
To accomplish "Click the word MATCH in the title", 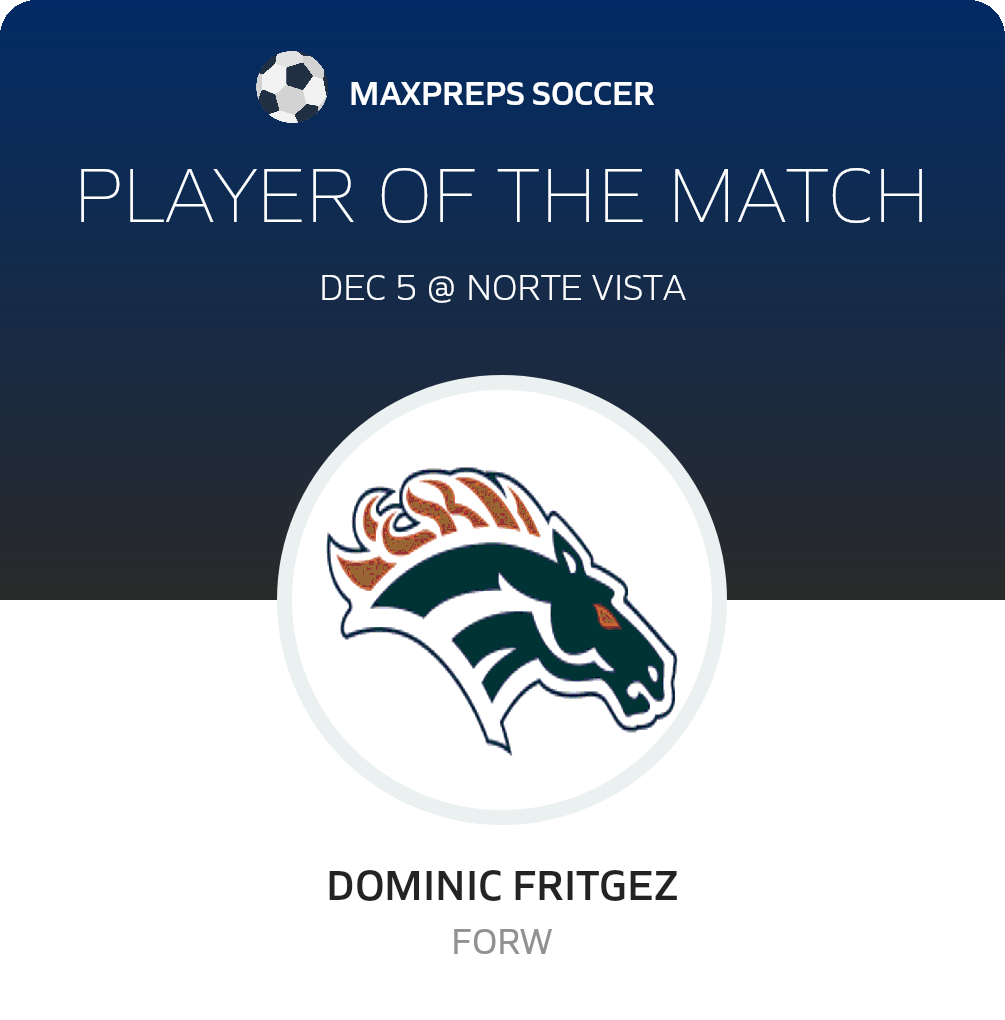I will click(798, 197).
